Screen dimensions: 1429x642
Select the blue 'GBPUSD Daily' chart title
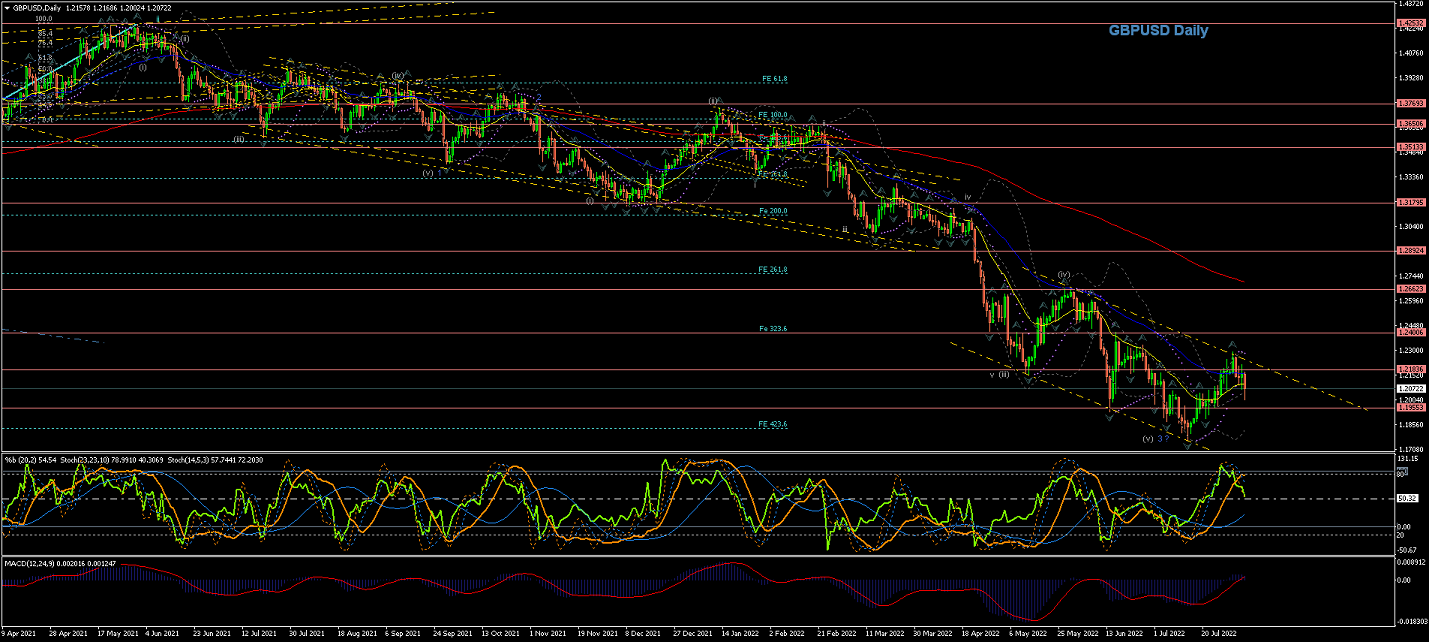coord(1158,30)
